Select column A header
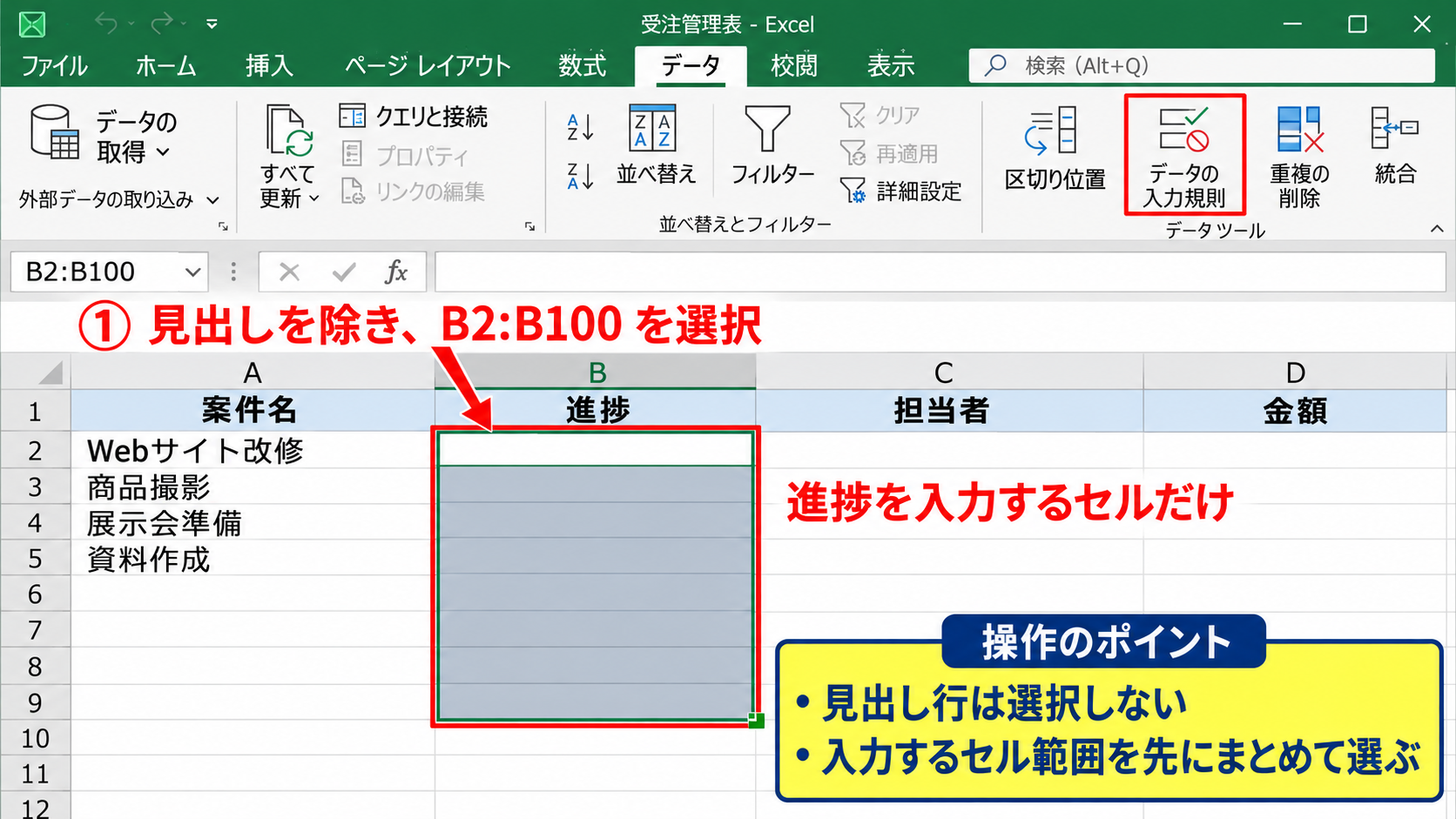The height and width of the screenshot is (819, 1456). [x=253, y=373]
